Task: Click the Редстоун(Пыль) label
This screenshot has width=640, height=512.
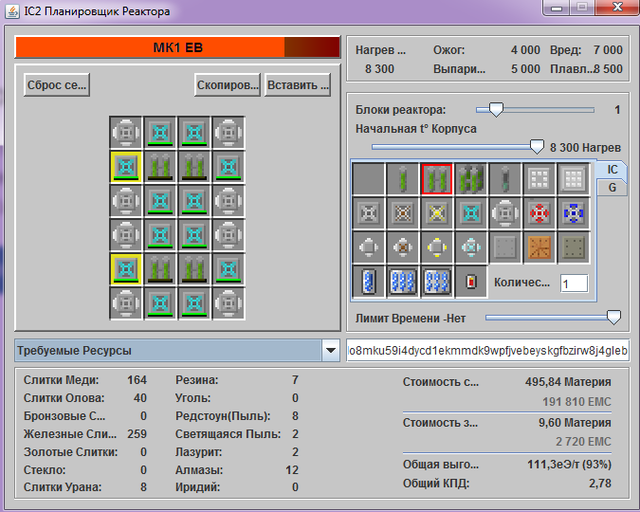Action: (x=223, y=416)
